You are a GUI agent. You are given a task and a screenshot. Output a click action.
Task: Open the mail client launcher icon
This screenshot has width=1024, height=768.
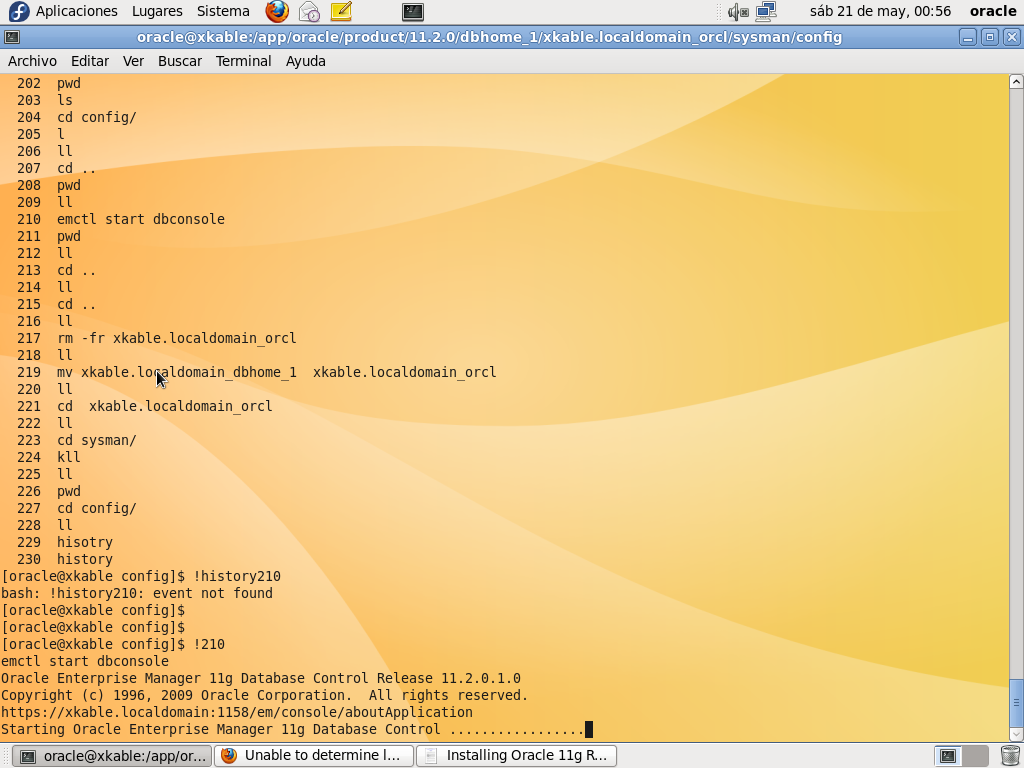pyautogui.click(x=309, y=11)
